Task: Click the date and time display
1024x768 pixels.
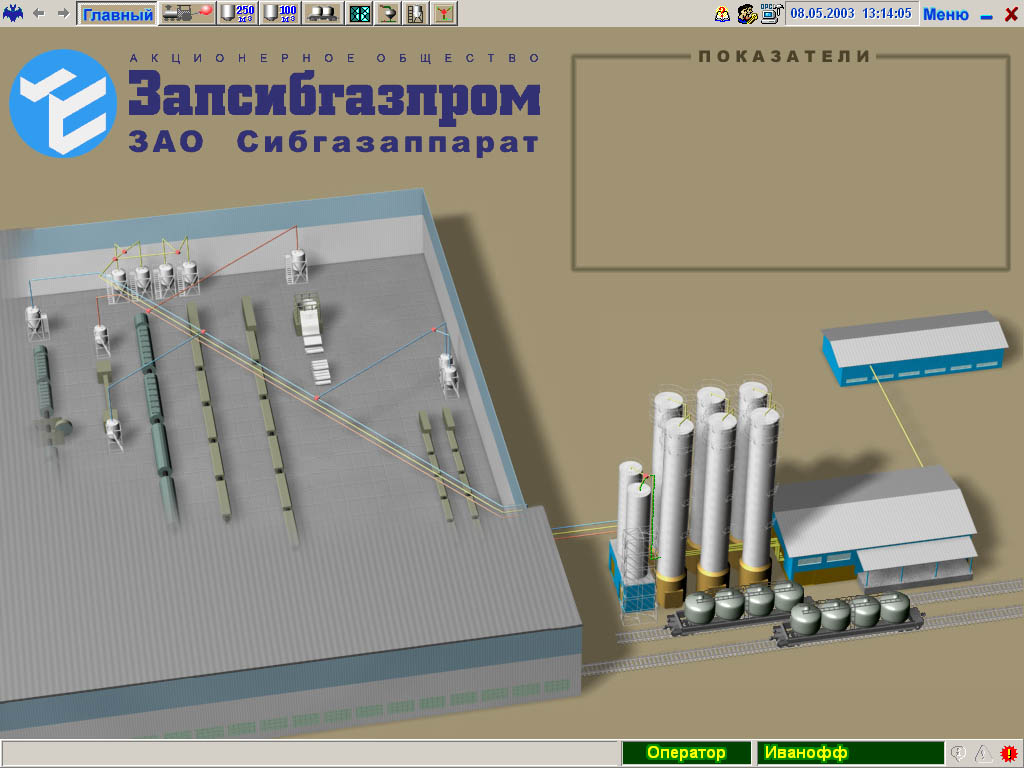Action: [851, 14]
